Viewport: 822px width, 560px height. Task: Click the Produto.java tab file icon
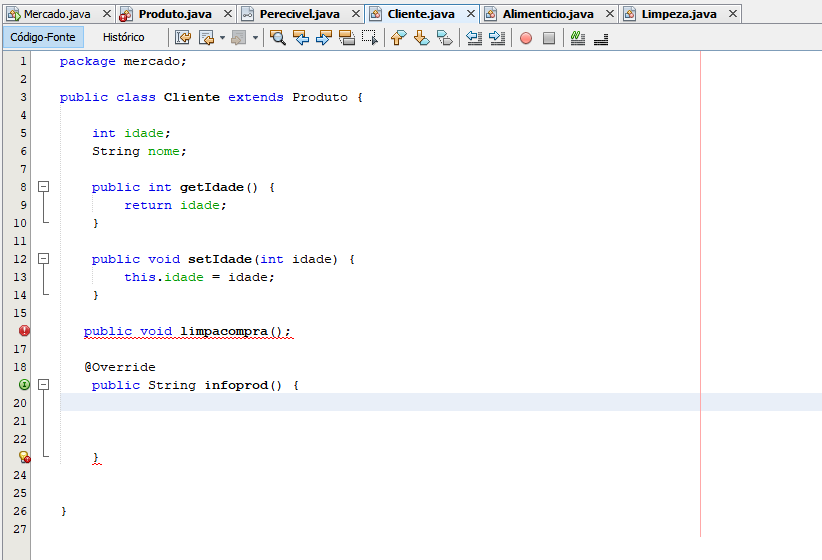coord(126,14)
